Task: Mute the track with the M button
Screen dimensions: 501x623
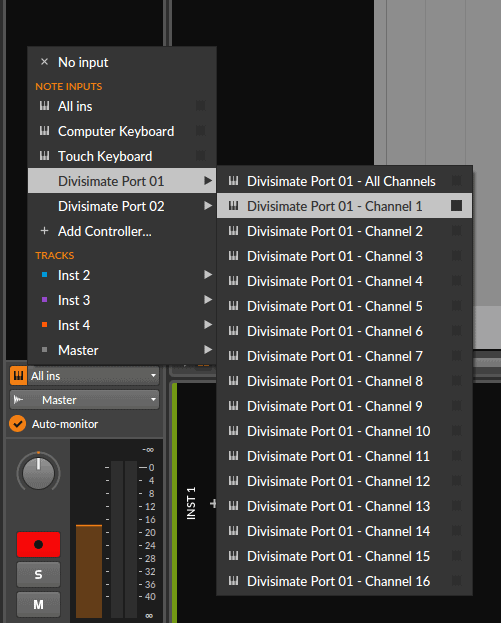Action: tap(38, 604)
